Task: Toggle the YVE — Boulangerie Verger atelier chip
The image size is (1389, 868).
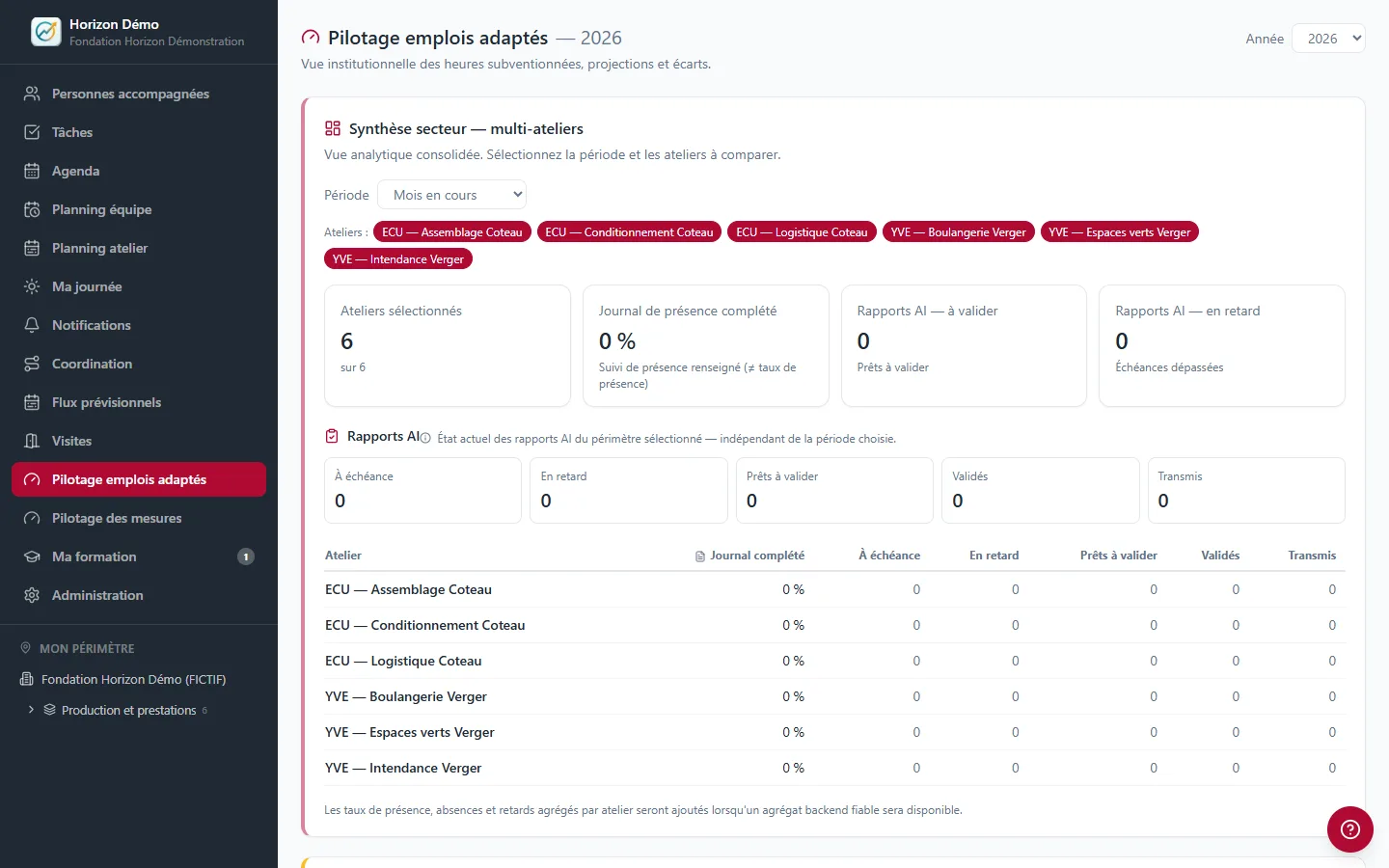Action: pos(958,232)
